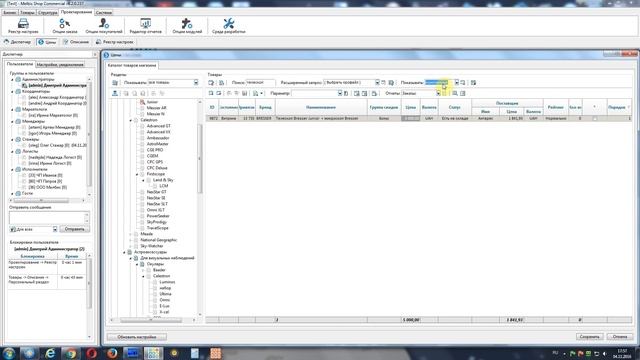Click the Отправить button
Image resolution: width=640 pixels, height=360 pixels.
point(74,229)
